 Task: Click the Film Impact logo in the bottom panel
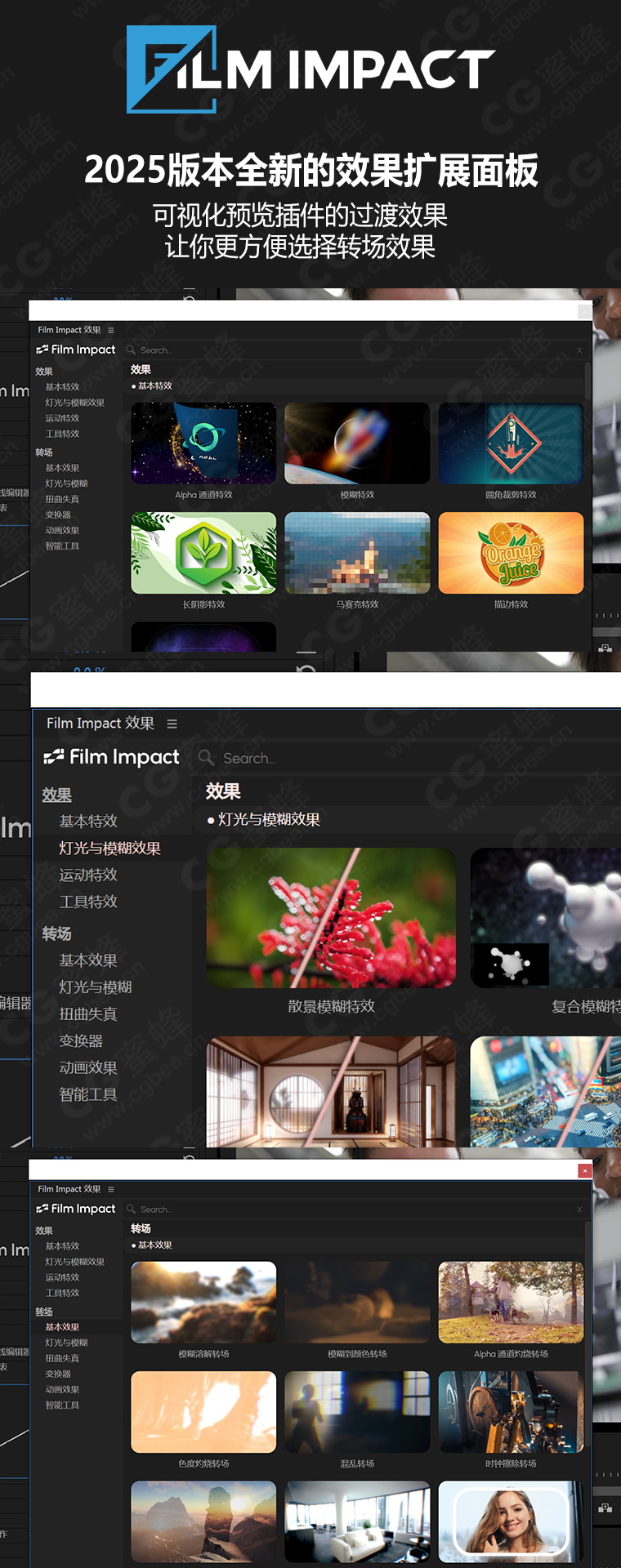pos(76,1209)
